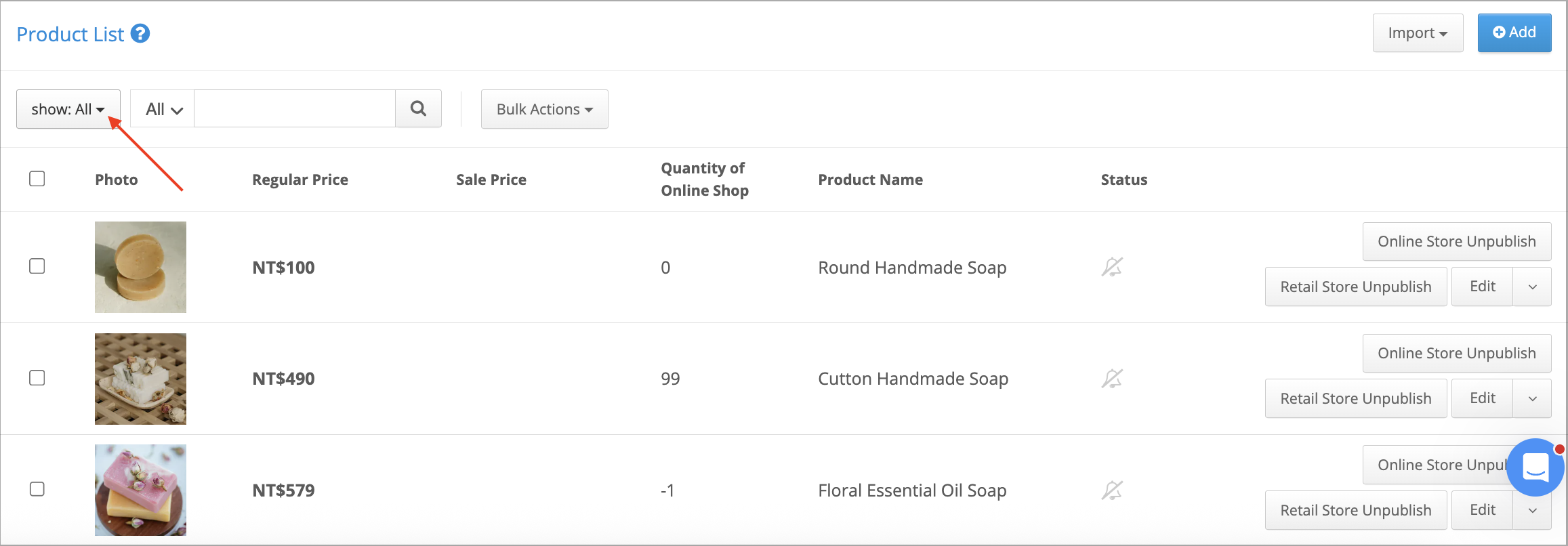Click Round Handmade Soap quantity value 0

(665, 268)
